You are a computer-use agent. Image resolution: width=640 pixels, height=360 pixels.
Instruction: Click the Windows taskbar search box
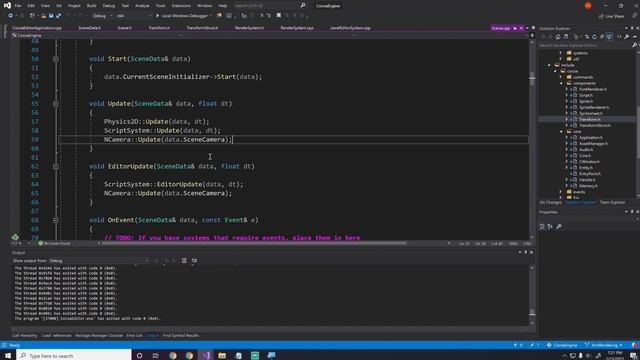pyautogui.click(x=74, y=356)
